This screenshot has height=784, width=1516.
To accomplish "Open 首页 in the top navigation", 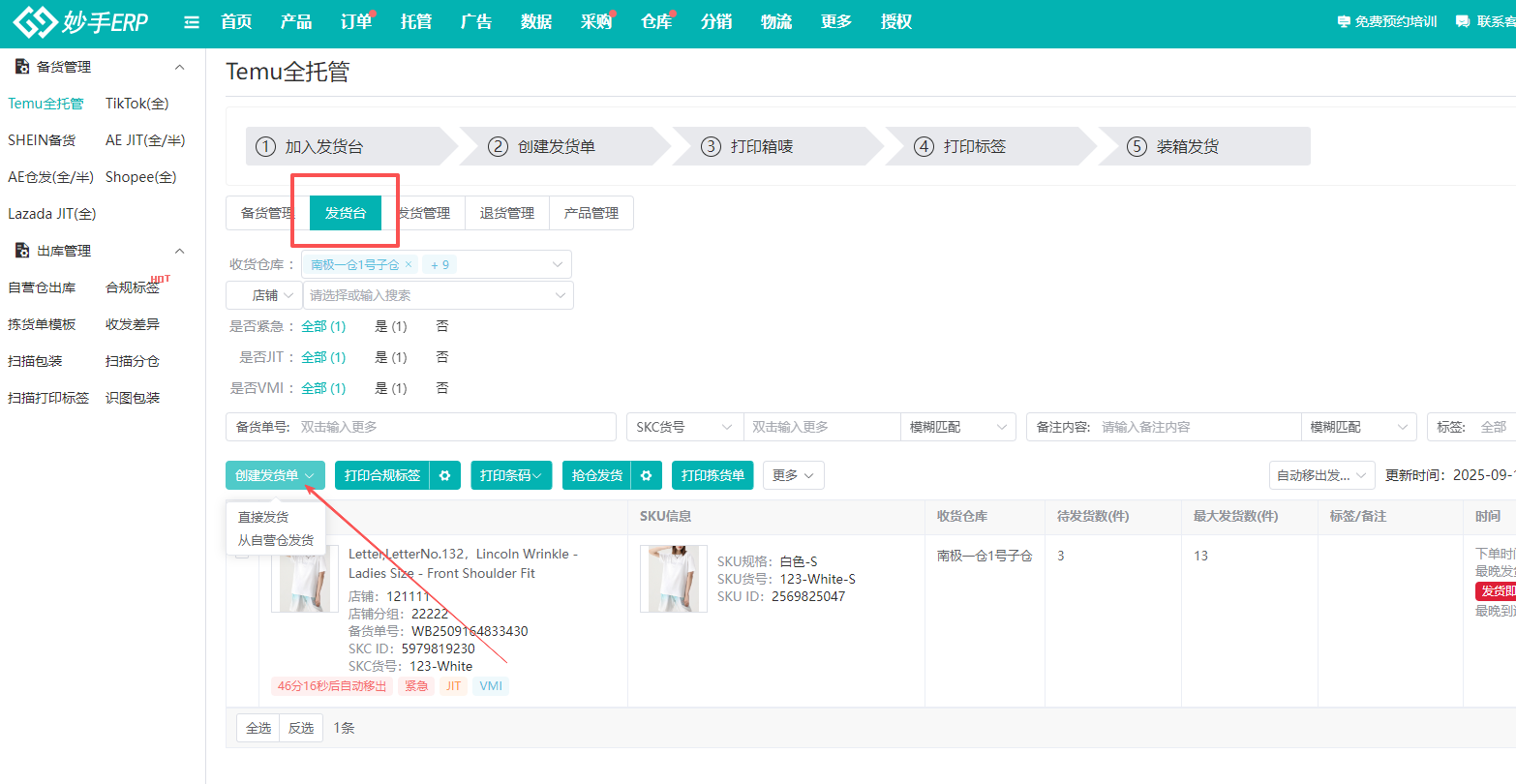I will point(236,21).
